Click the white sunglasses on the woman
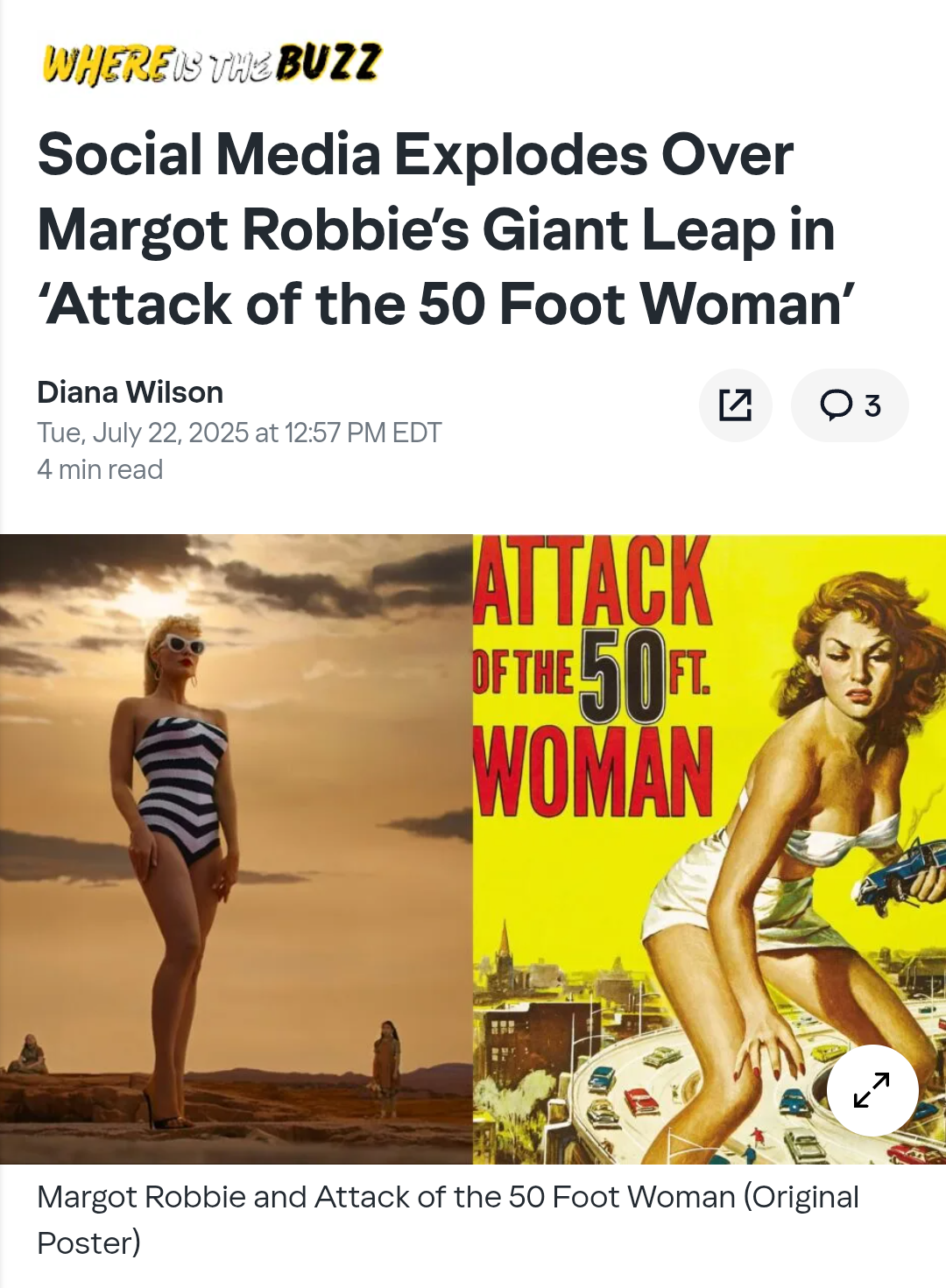Screen dimensions: 946x1288 182,644
